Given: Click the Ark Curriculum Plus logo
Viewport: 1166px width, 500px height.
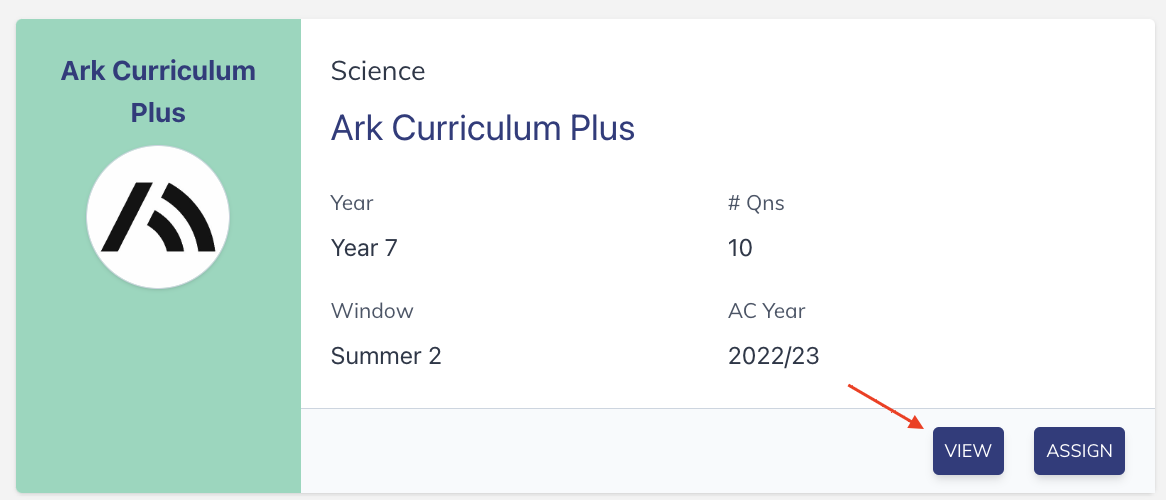Looking at the screenshot, I should point(158,217).
